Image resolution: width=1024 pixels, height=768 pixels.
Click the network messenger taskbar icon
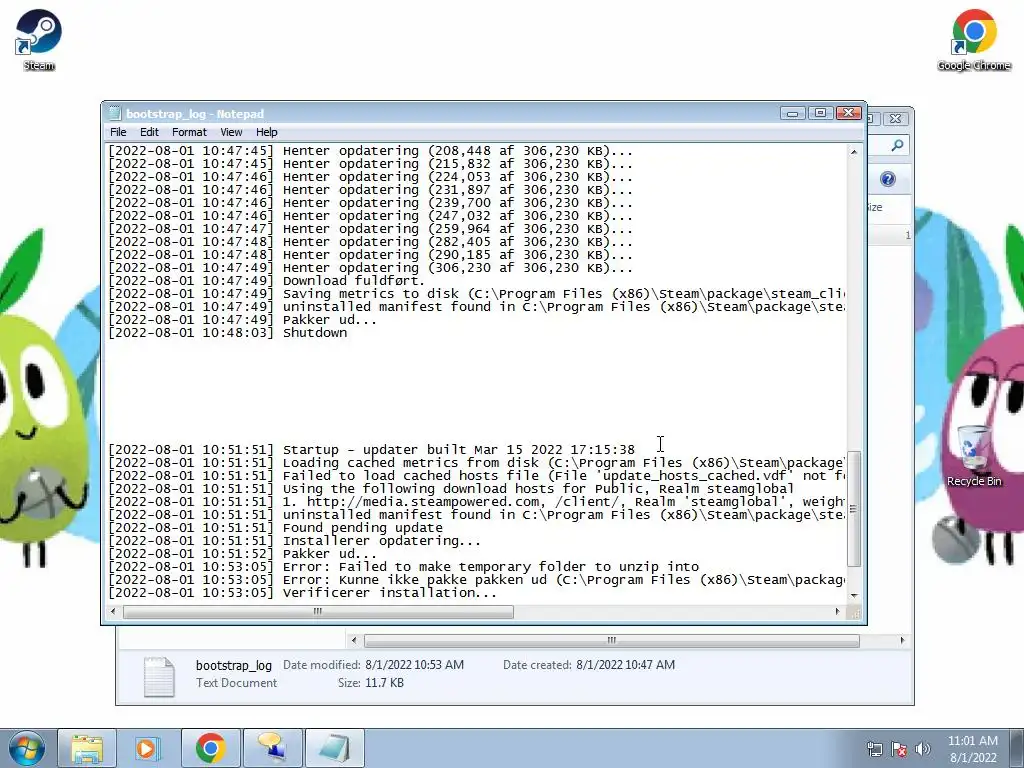(x=272, y=748)
